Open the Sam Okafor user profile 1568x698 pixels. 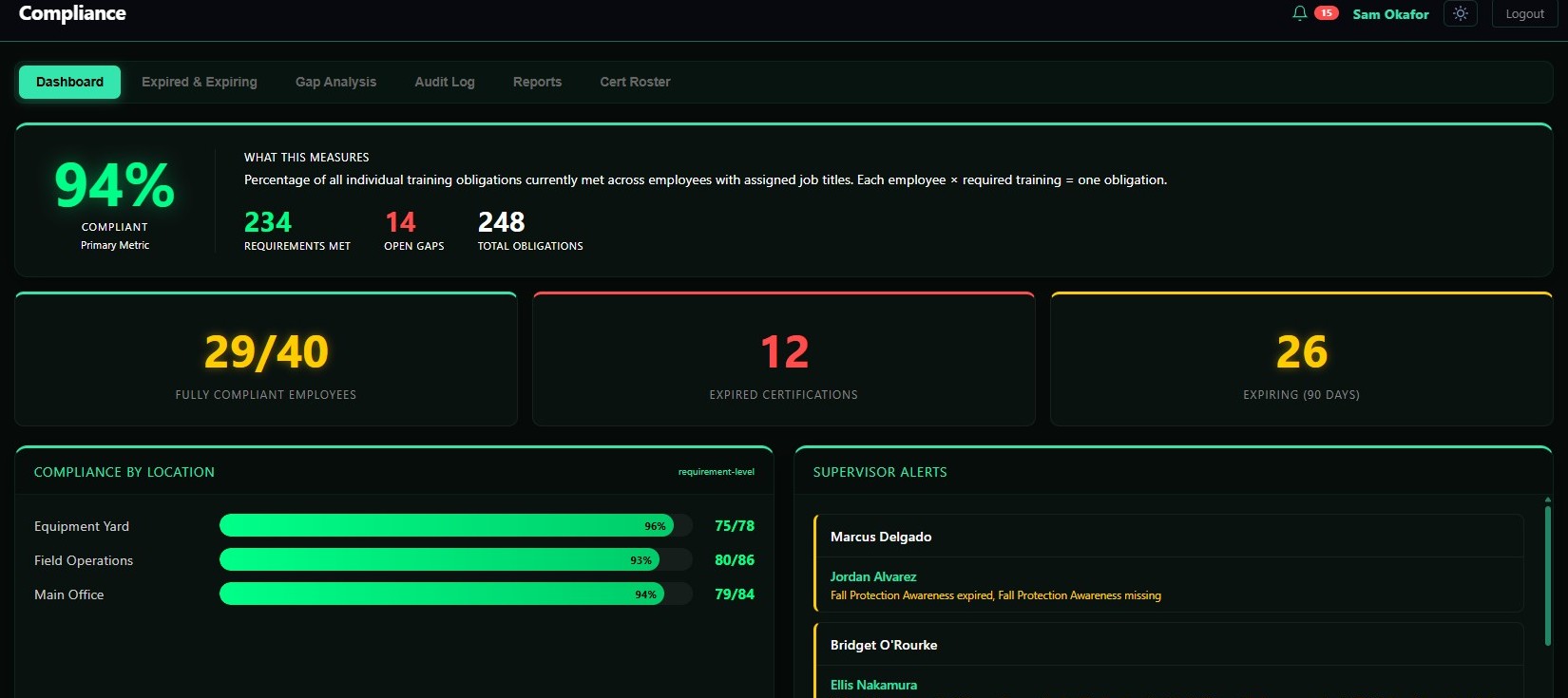(x=1390, y=14)
